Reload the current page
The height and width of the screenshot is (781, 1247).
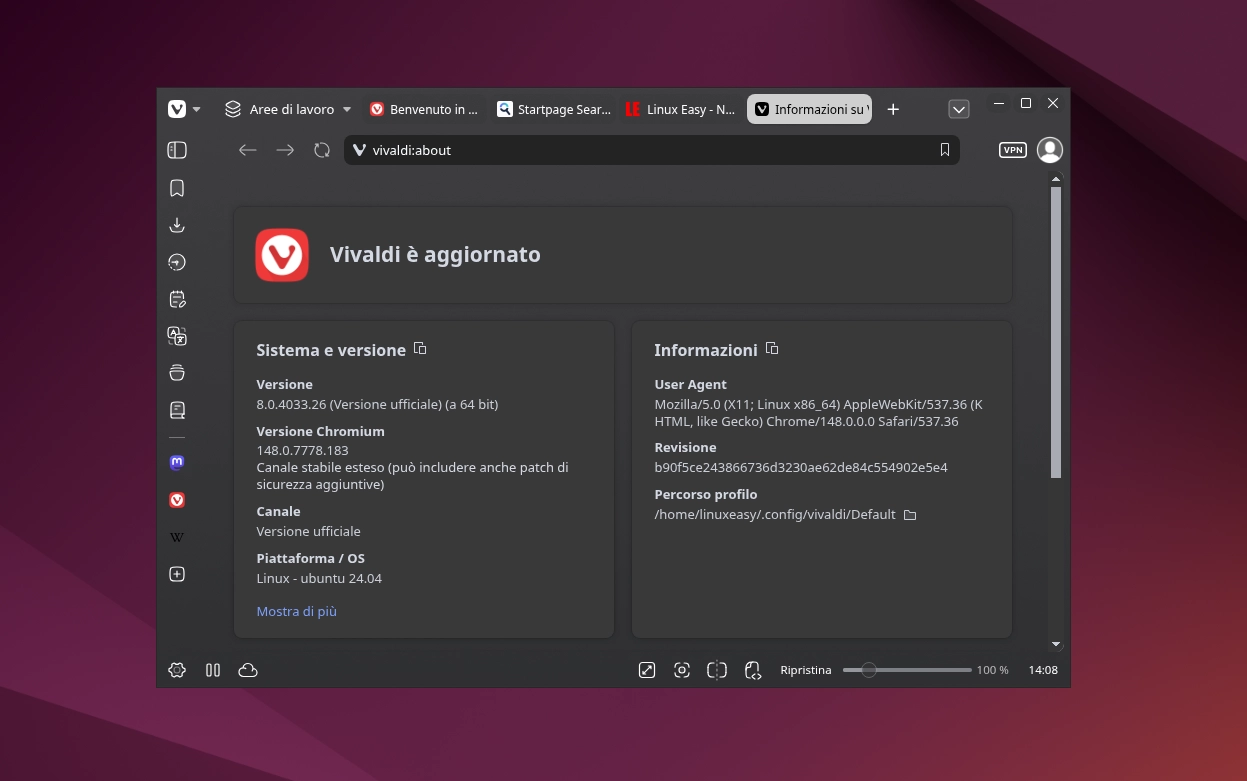click(x=322, y=150)
